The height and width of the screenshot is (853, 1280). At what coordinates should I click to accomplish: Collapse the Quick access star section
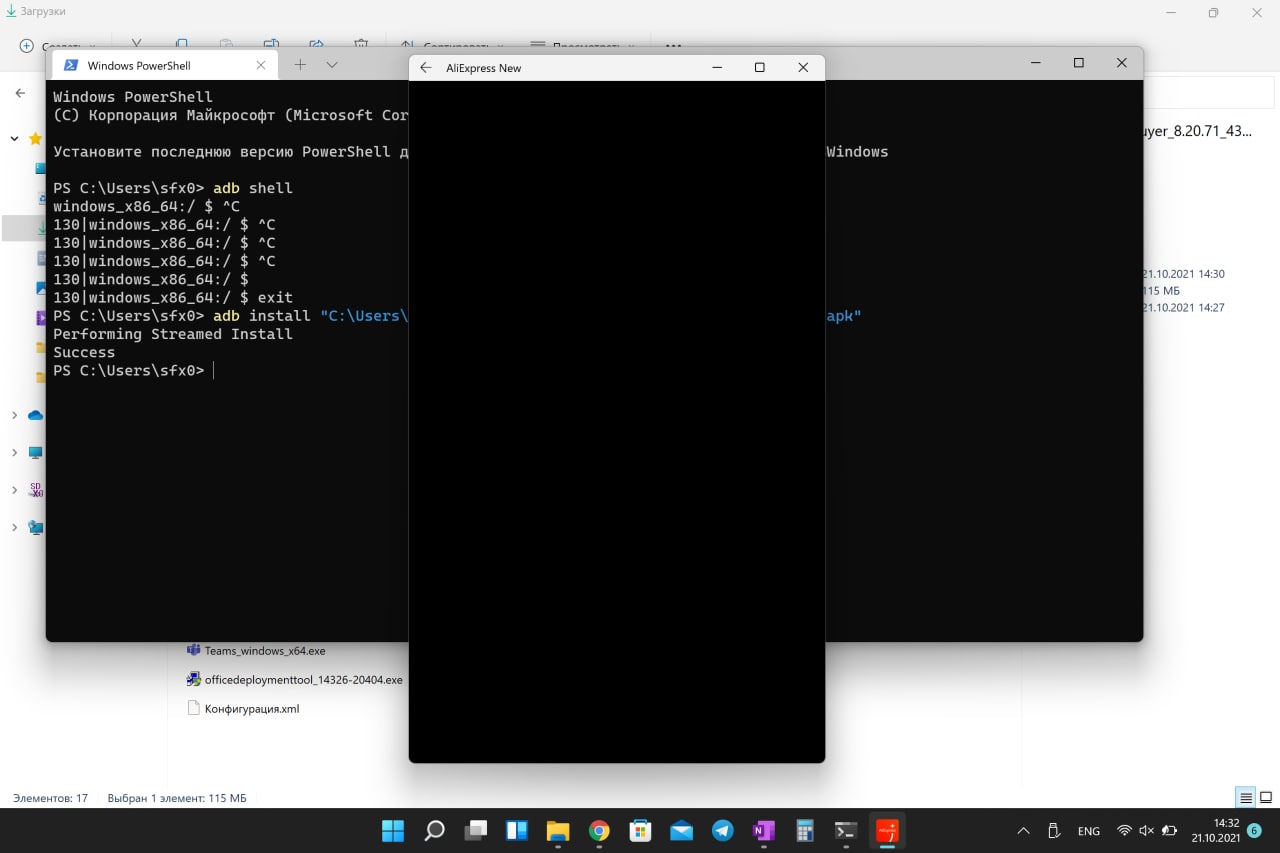point(14,139)
